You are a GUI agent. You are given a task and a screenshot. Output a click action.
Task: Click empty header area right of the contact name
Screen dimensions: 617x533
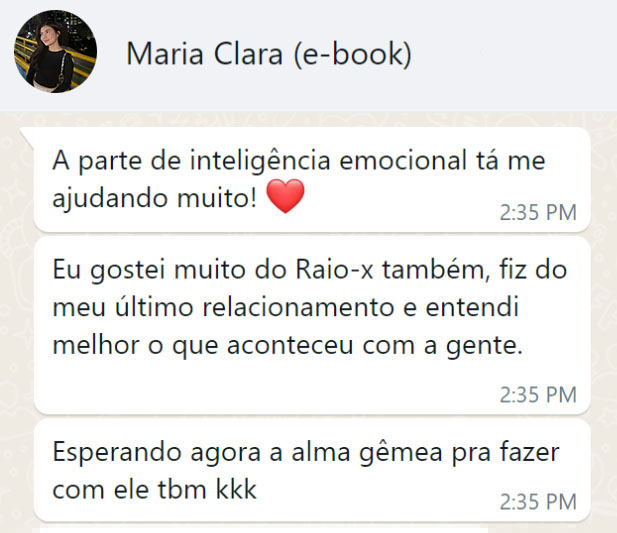click(512, 53)
